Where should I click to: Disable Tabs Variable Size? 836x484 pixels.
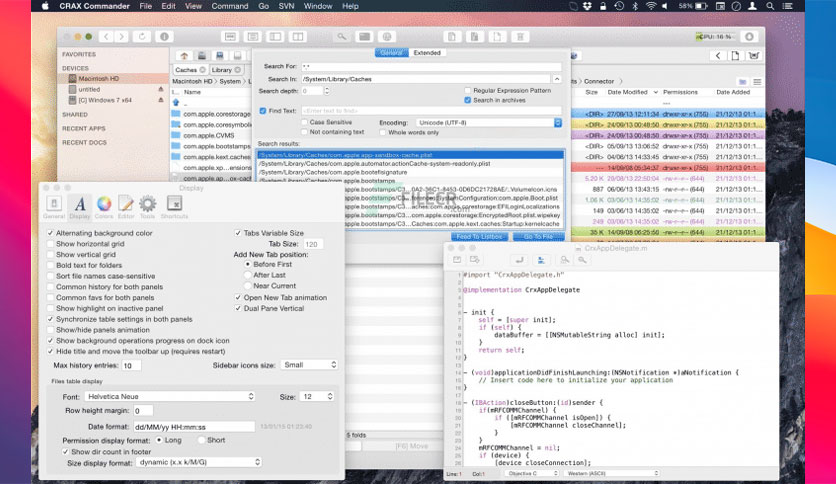tap(238, 233)
